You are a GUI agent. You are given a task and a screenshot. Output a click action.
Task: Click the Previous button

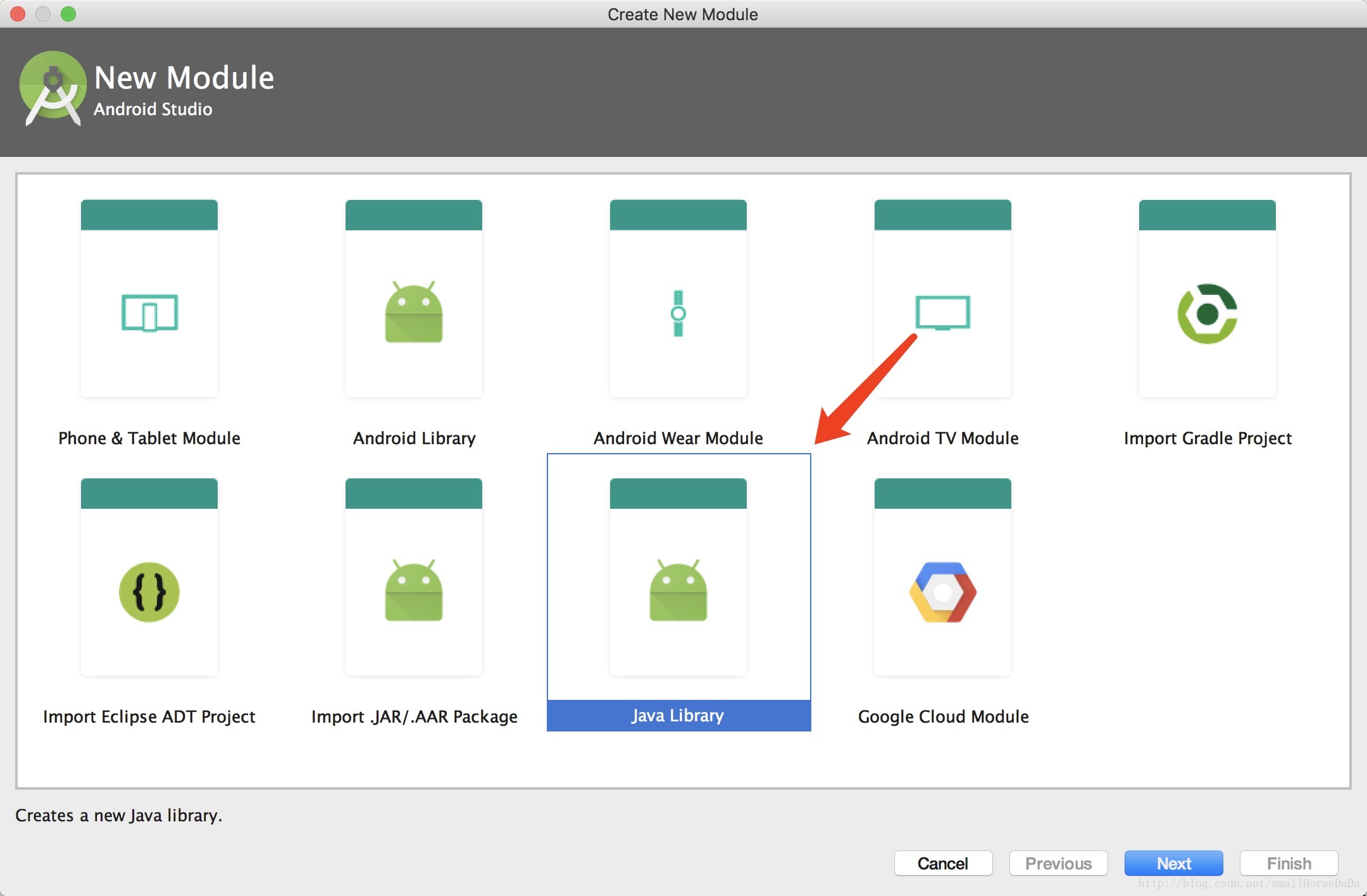click(1058, 863)
